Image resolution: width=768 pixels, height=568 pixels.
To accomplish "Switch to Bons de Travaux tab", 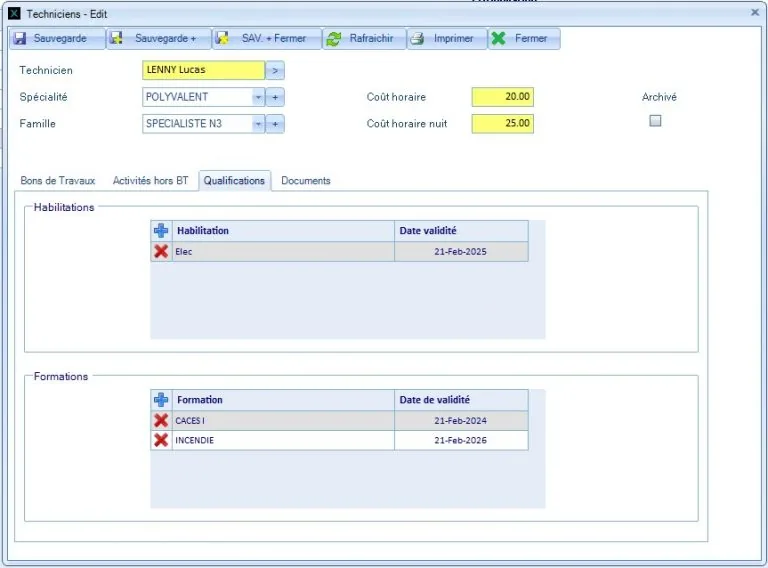I will pyautogui.click(x=58, y=181).
